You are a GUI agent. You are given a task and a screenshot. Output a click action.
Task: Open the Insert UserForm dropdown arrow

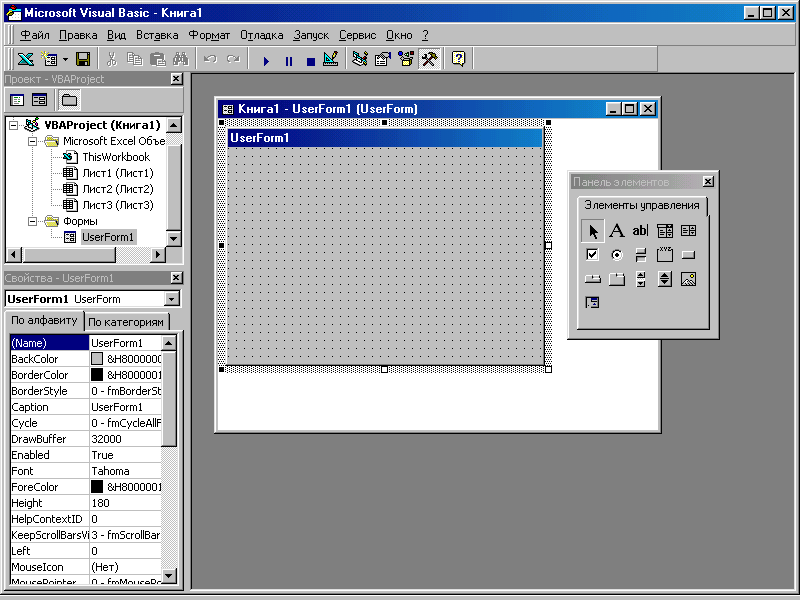coord(65,60)
